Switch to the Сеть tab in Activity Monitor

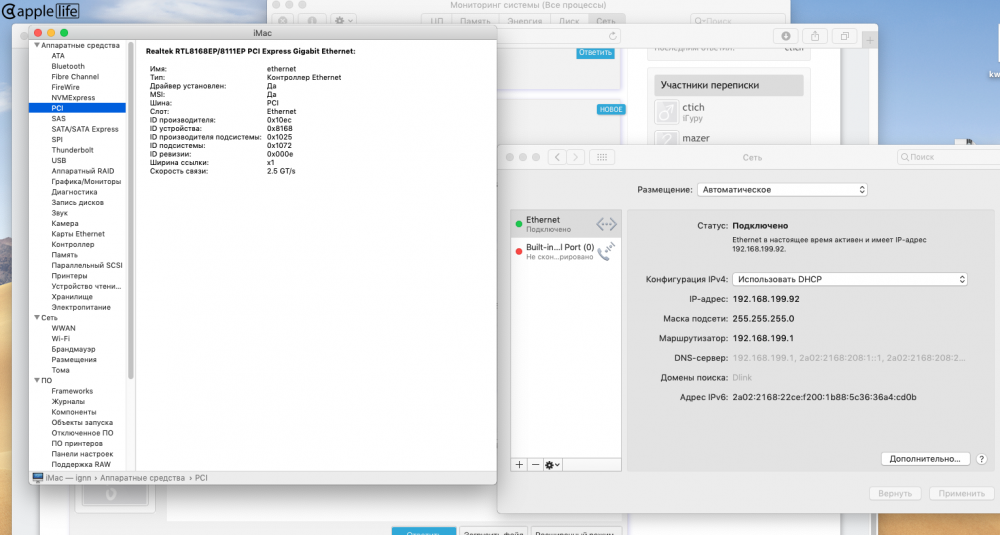click(x=606, y=21)
